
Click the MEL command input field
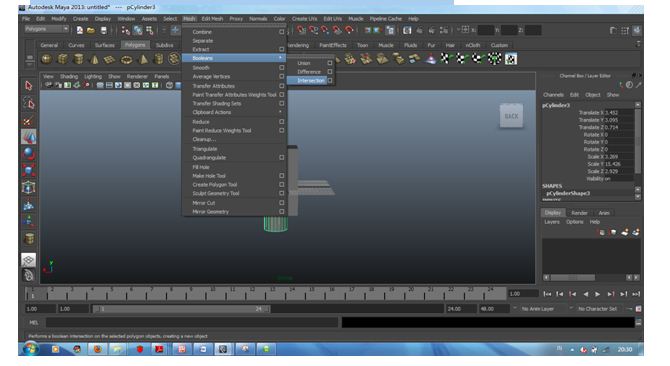click(191, 322)
